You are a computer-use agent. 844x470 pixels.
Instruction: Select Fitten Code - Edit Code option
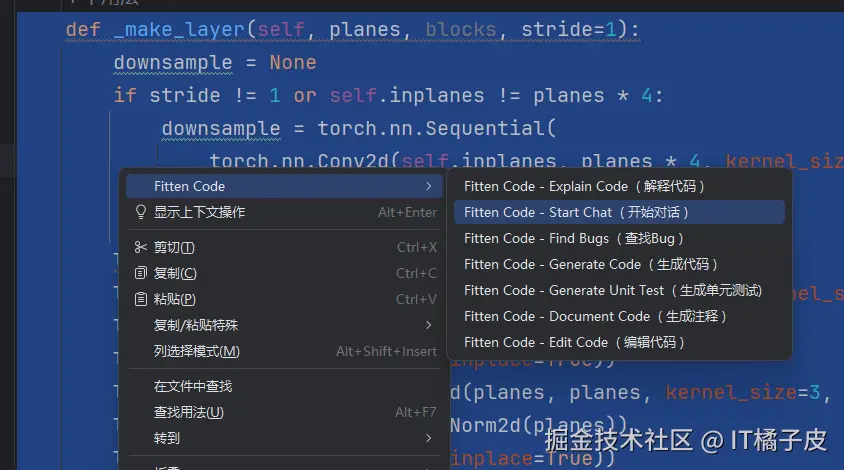(619, 342)
